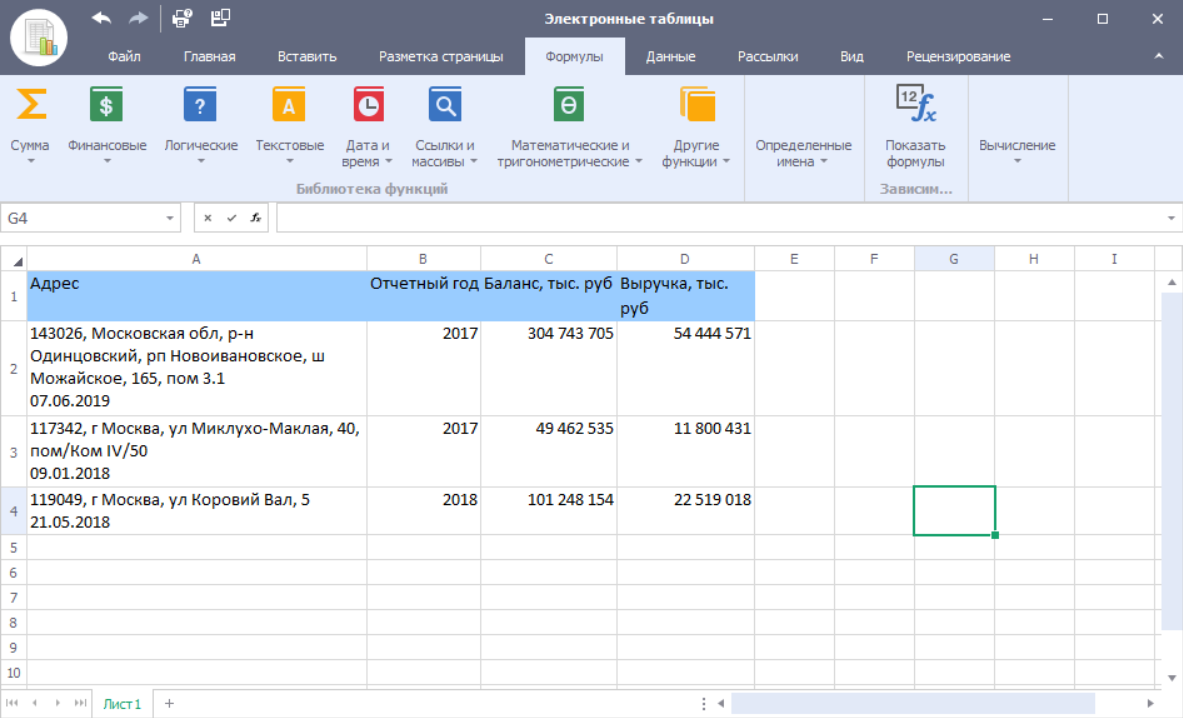This screenshot has width=1183, height=718.
Task: Select the Лист1 sheet tab
Action: (122, 704)
